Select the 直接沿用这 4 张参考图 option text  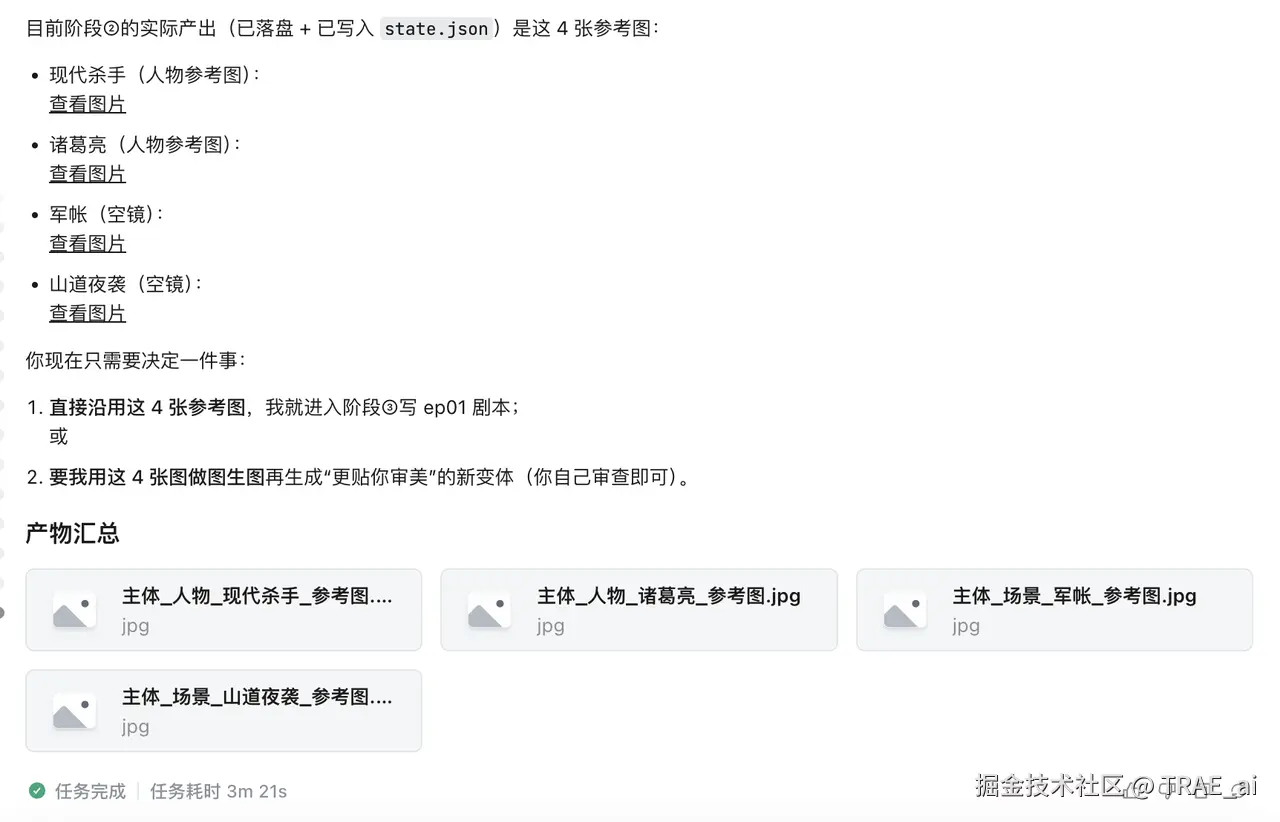[x=147, y=407]
